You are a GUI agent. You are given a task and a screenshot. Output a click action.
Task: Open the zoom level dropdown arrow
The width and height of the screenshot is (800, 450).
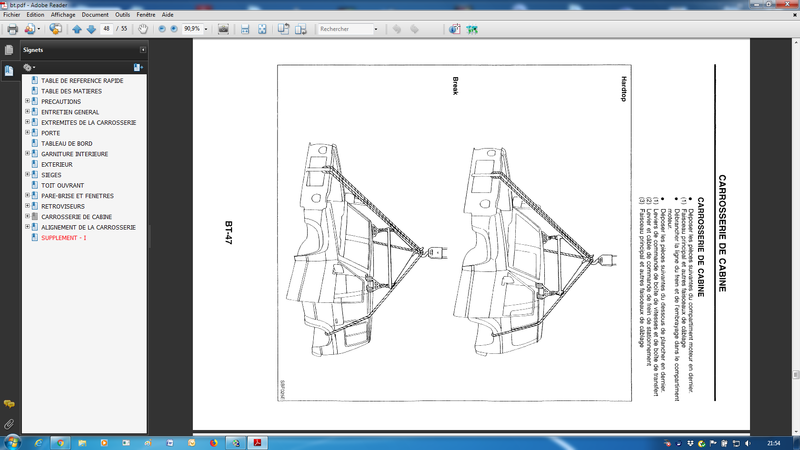pyautogui.click(x=206, y=29)
